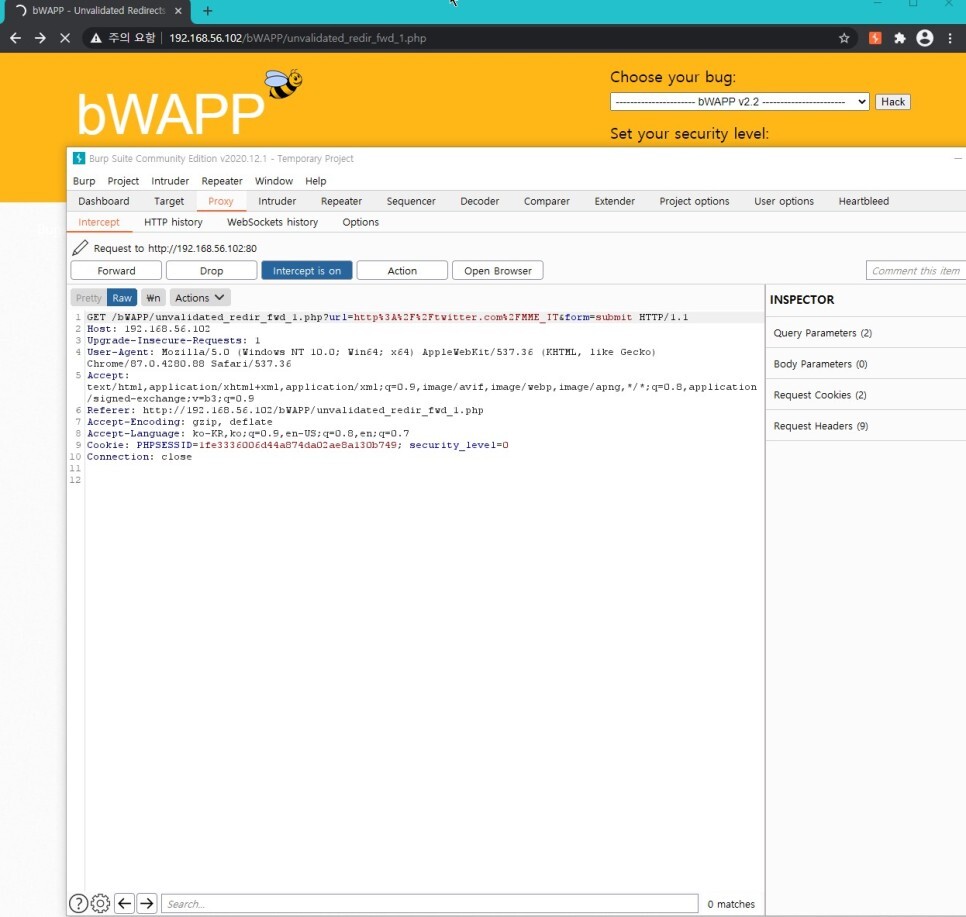Click the Comment this item field
Viewport: 966px width, 917px height.
[916, 271]
